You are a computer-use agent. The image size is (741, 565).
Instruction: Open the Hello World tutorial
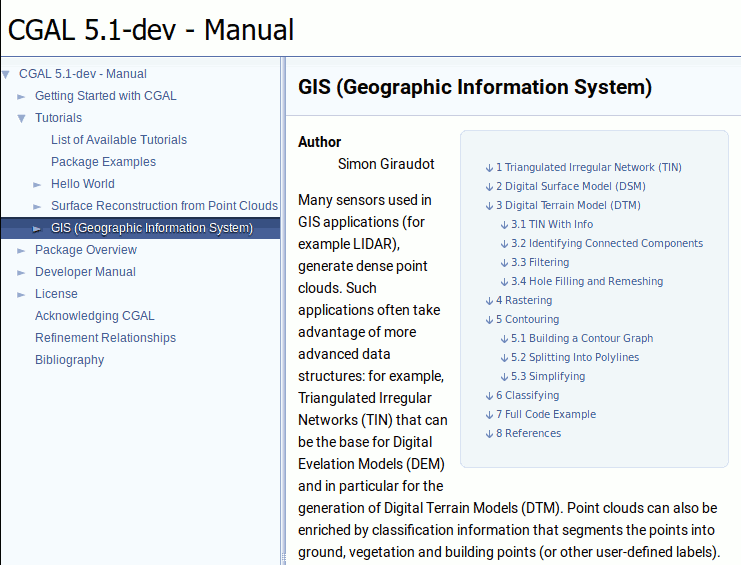tap(83, 184)
